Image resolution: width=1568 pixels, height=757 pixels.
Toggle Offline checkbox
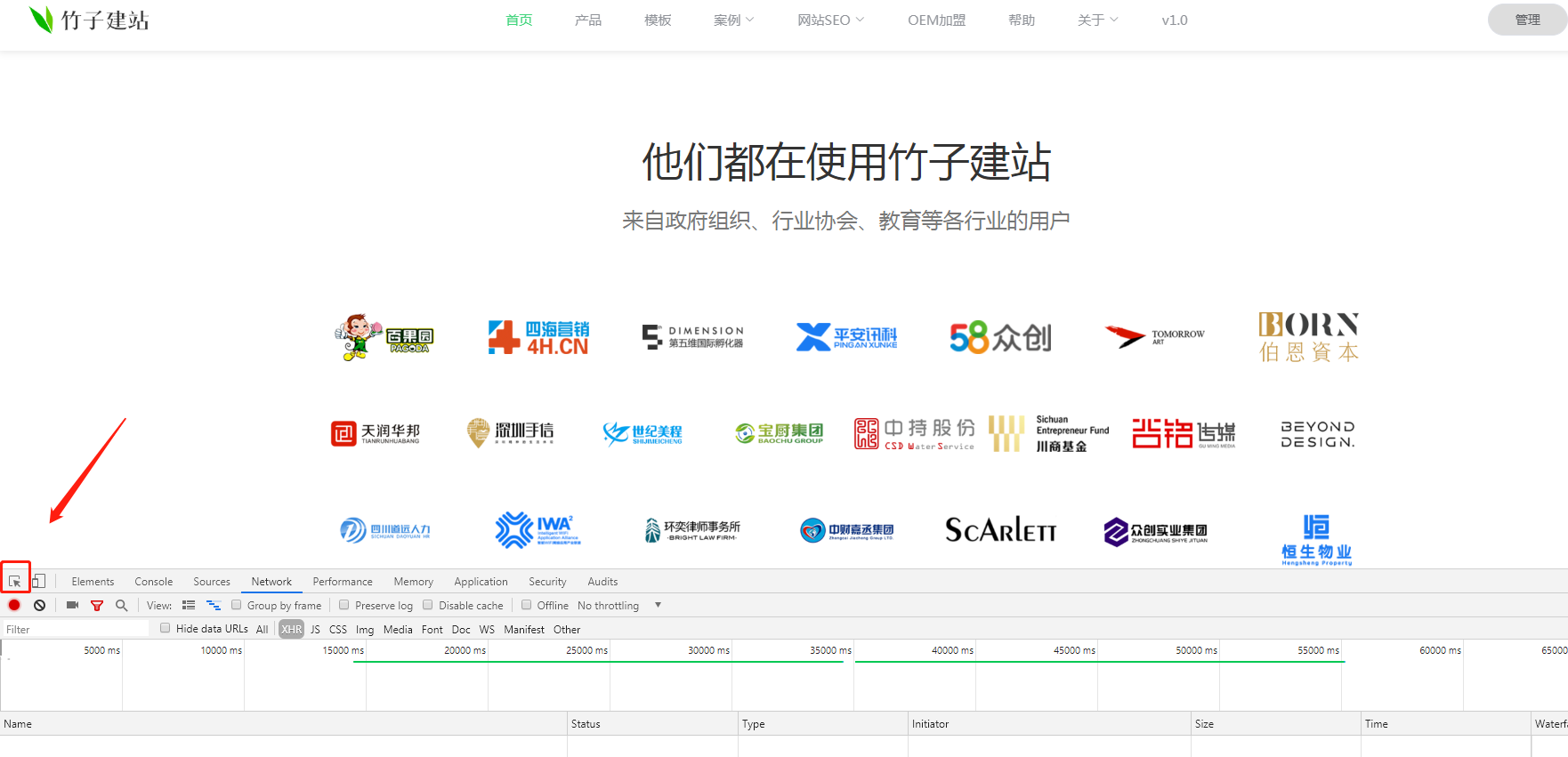526,605
